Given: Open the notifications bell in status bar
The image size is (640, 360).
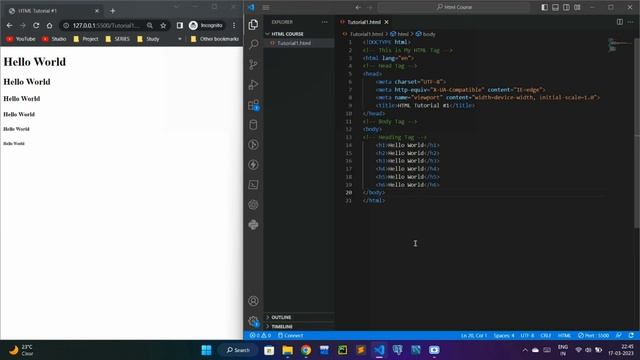Looking at the screenshot, I should pyautogui.click(x=631, y=336).
